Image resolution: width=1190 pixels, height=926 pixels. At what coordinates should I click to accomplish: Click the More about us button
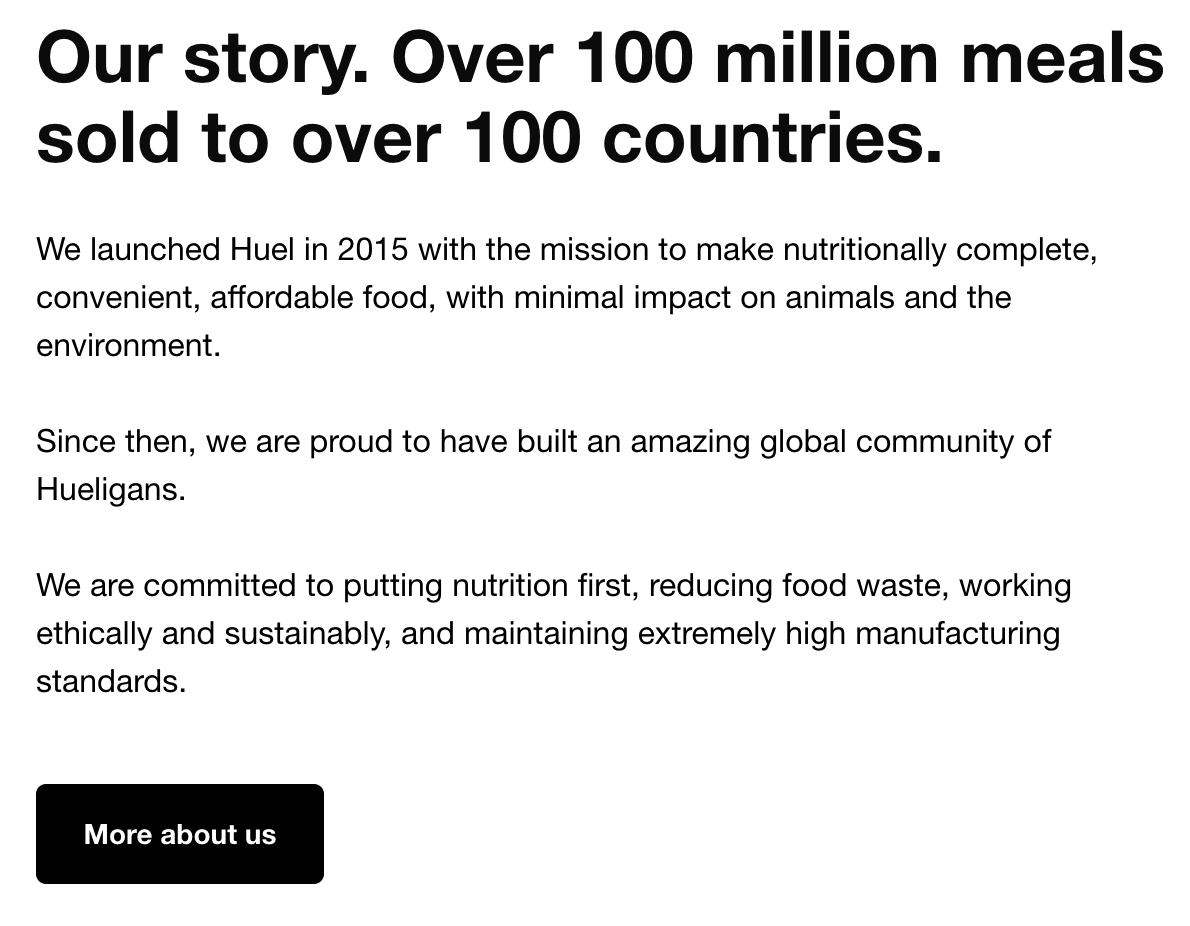[180, 834]
